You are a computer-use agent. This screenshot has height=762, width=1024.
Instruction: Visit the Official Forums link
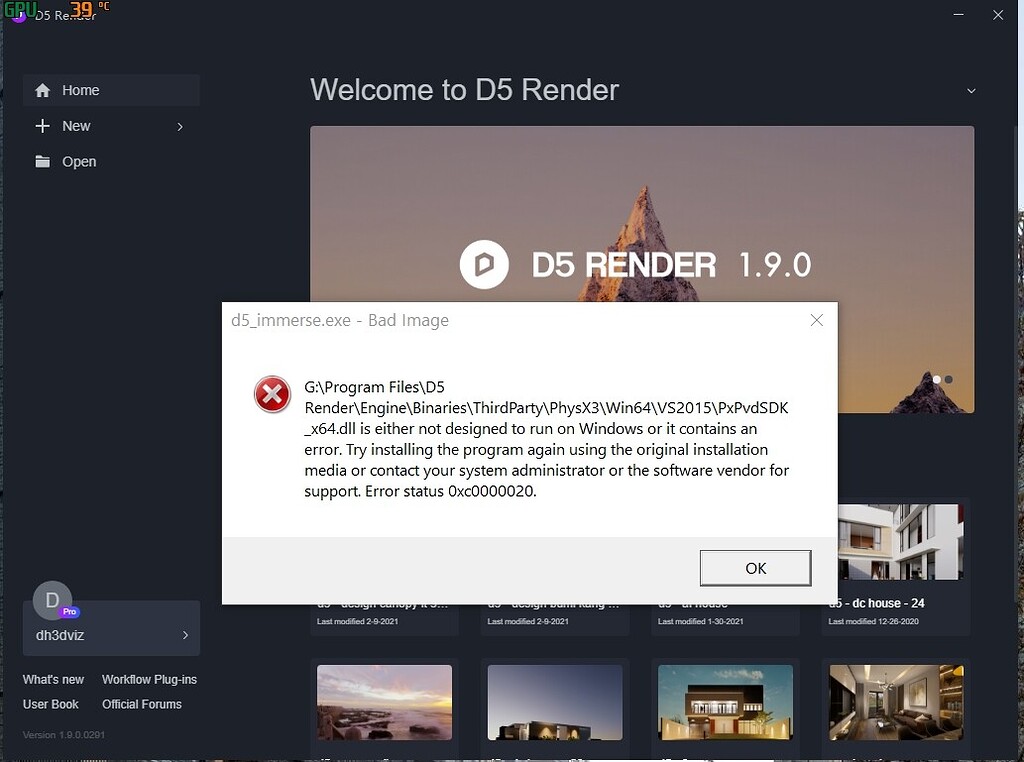click(x=142, y=704)
